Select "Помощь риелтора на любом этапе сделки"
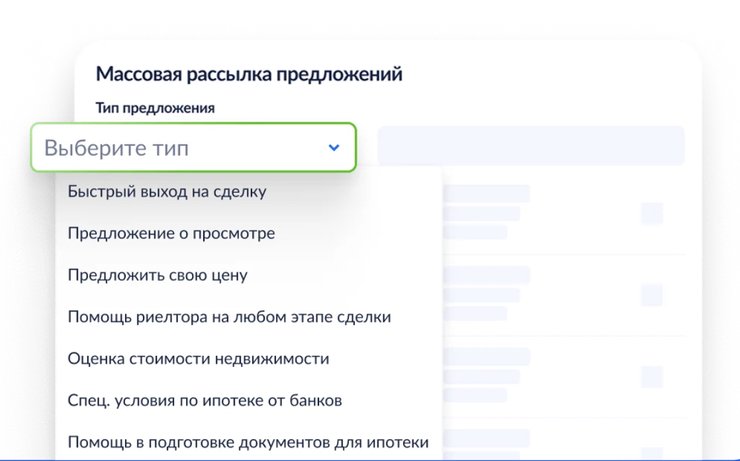Image resolution: width=740 pixels, height=461 pixels. 229,317
